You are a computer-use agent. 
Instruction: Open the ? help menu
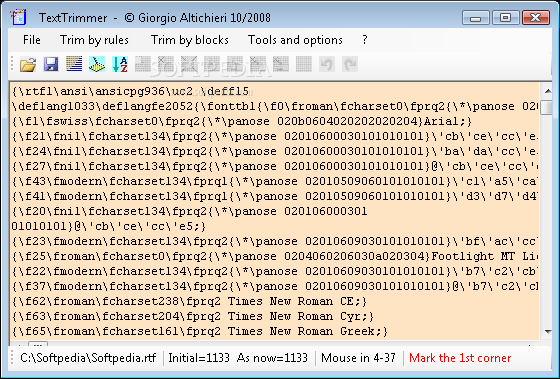coord(365,40)
